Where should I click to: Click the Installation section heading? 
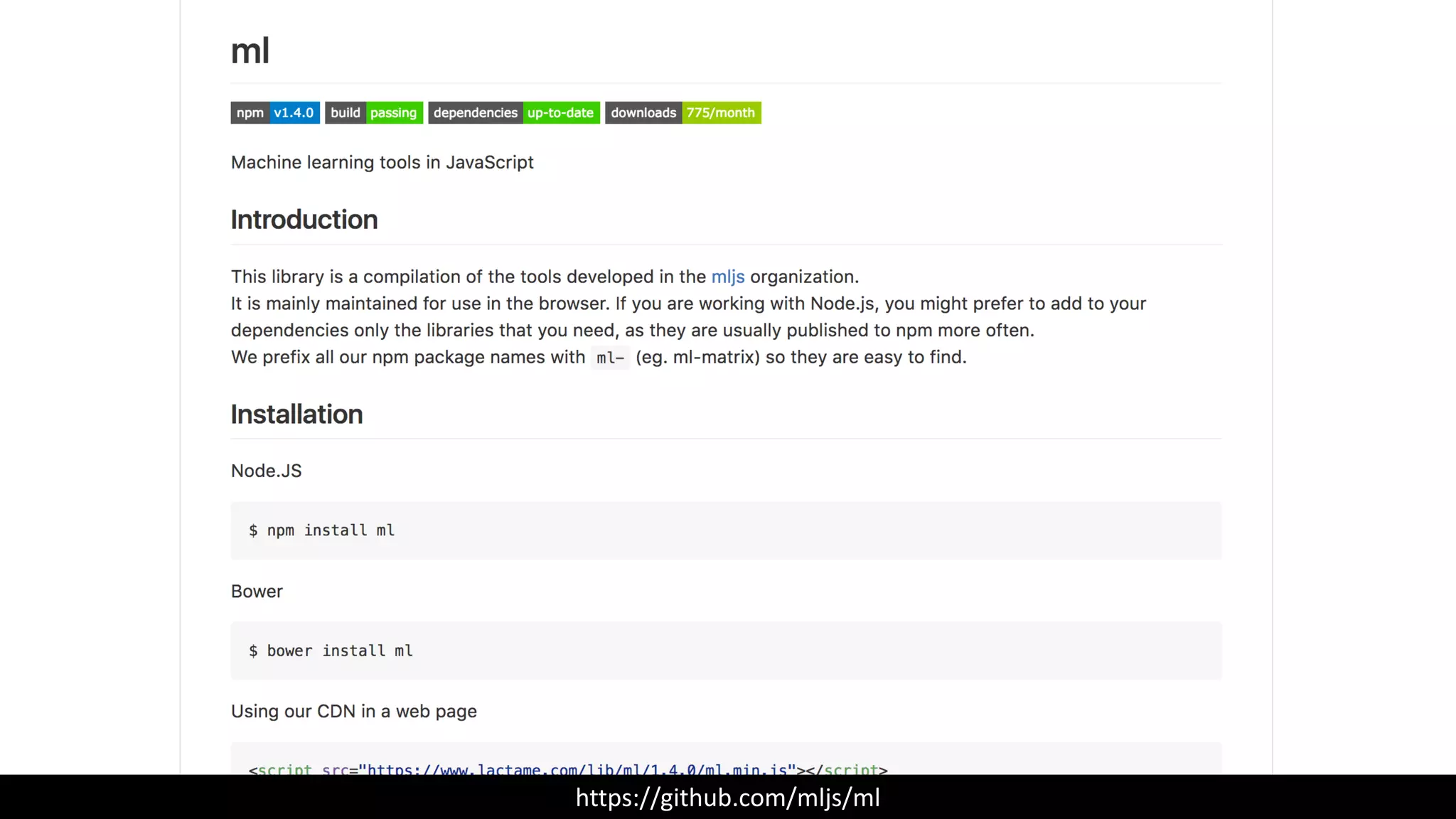(x=296, y=414)
